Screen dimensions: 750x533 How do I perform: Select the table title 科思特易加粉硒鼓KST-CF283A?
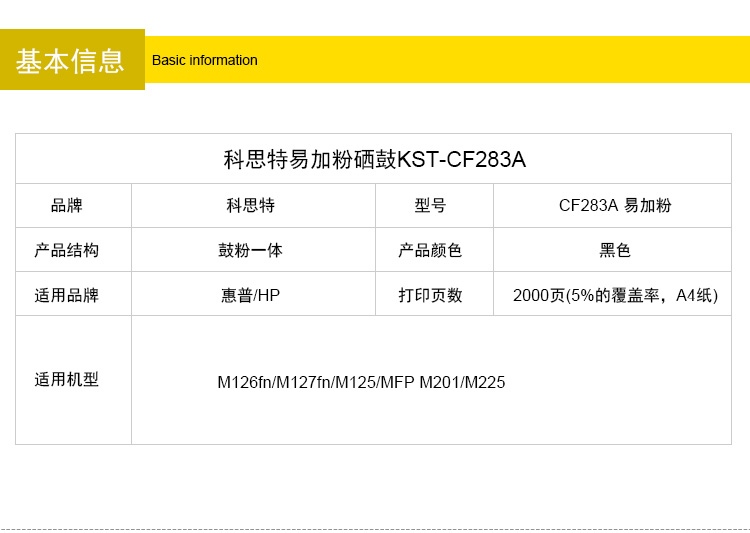point(374,160)
